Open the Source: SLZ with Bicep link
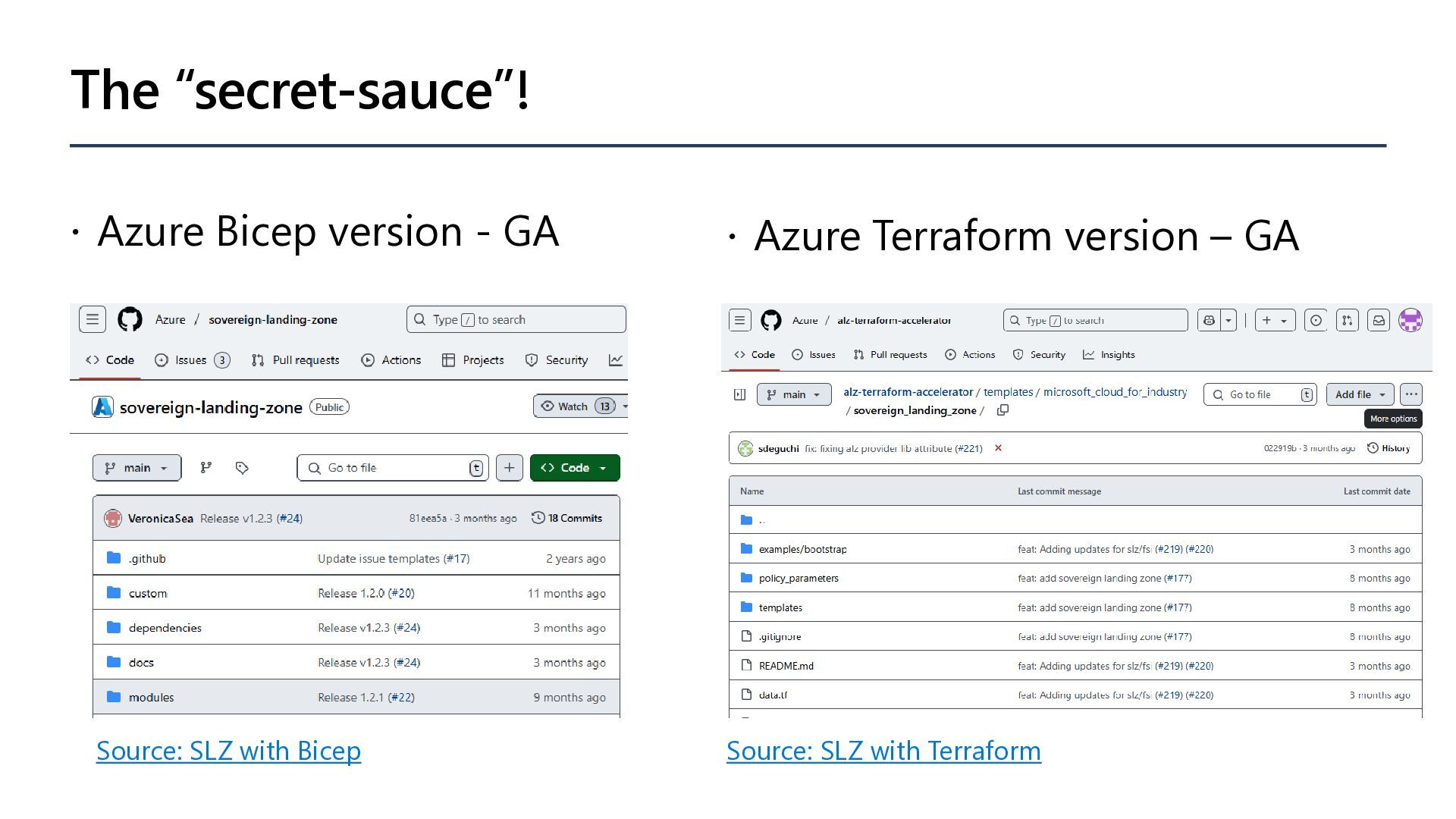The height and width of the screenshot is (819, 1456). click(228, 751)
